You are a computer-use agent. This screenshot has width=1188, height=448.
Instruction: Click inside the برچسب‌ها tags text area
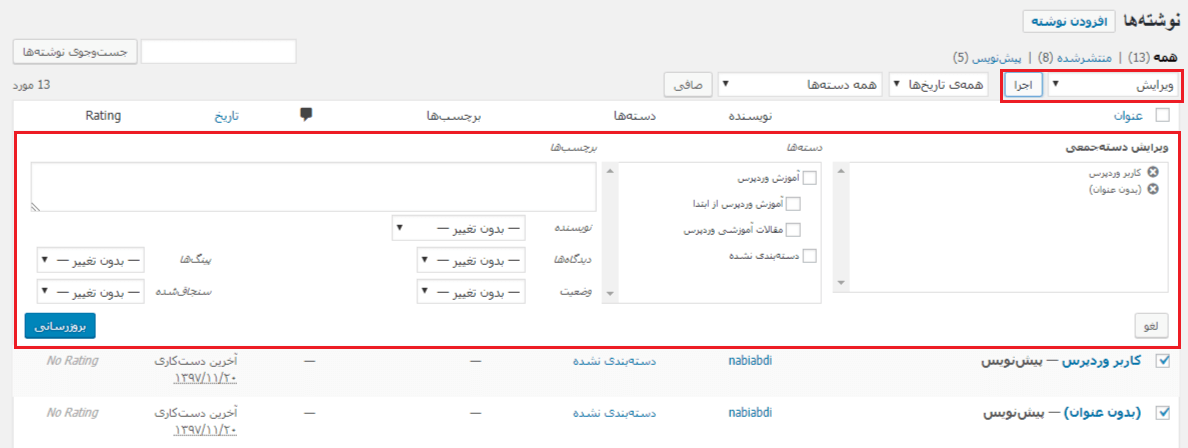point(313,186)
